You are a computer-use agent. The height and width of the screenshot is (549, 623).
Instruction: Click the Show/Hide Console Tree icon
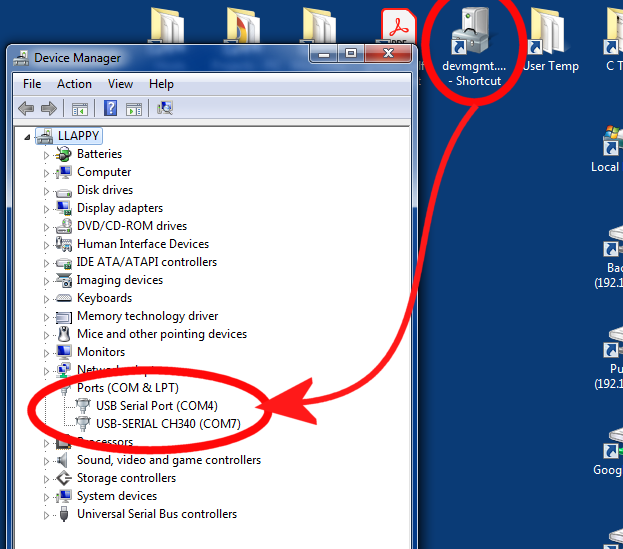[x=79, y=108]
